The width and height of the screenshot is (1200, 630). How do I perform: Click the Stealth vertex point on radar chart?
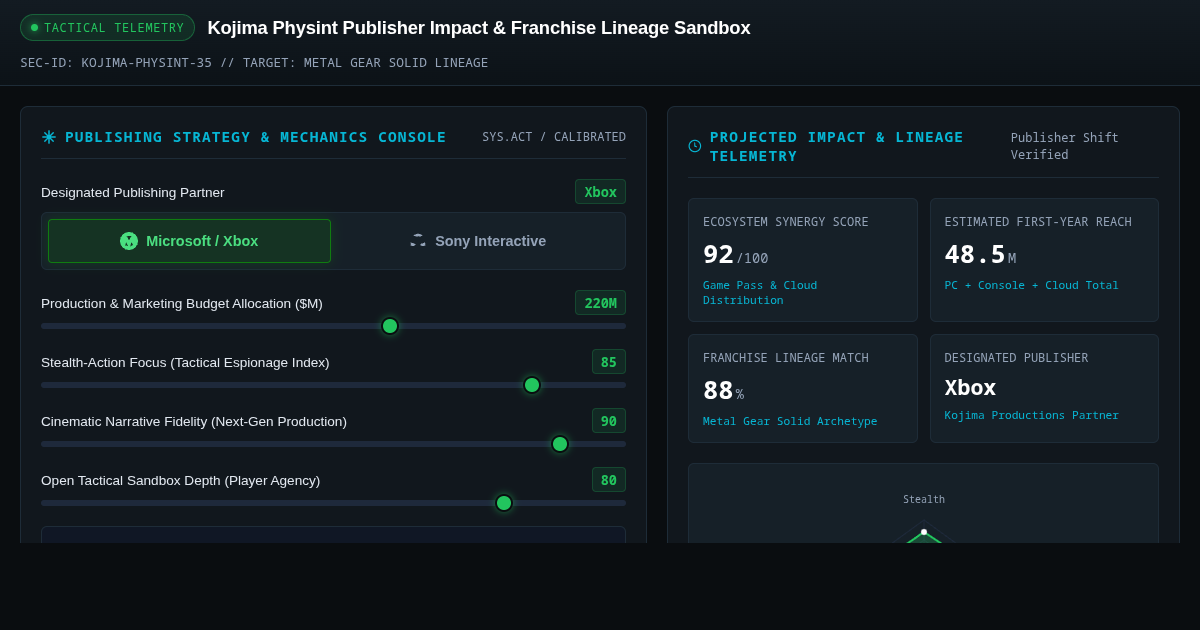click(924, 532)
